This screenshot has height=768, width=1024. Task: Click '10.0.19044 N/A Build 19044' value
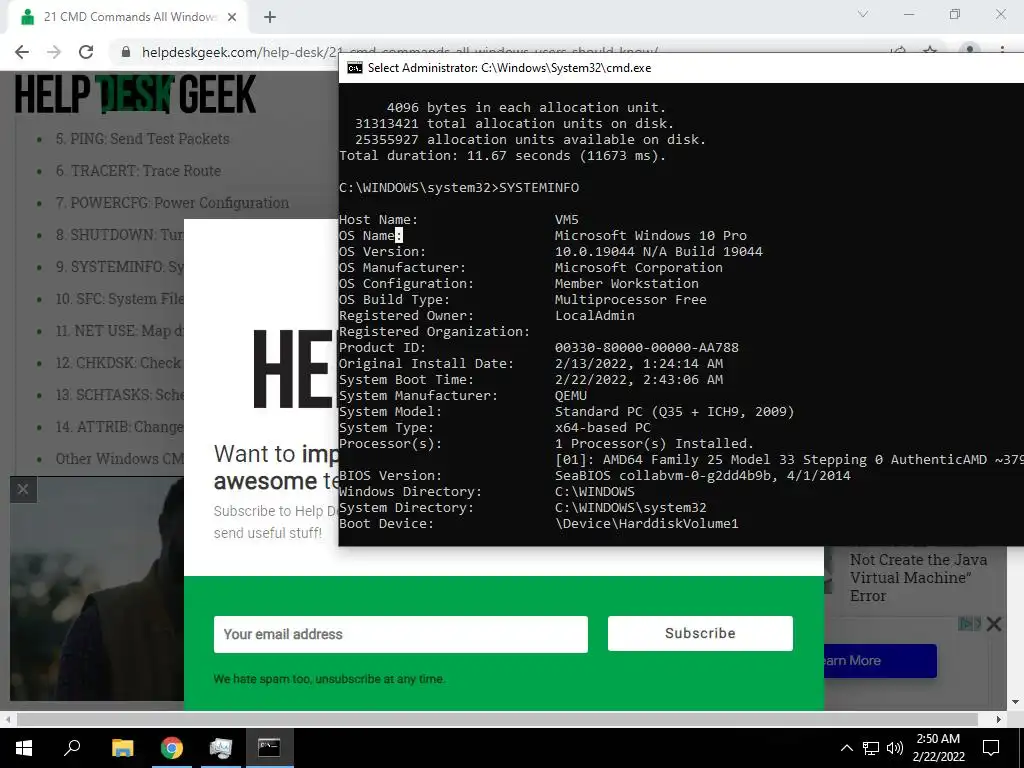coord(658,251)
